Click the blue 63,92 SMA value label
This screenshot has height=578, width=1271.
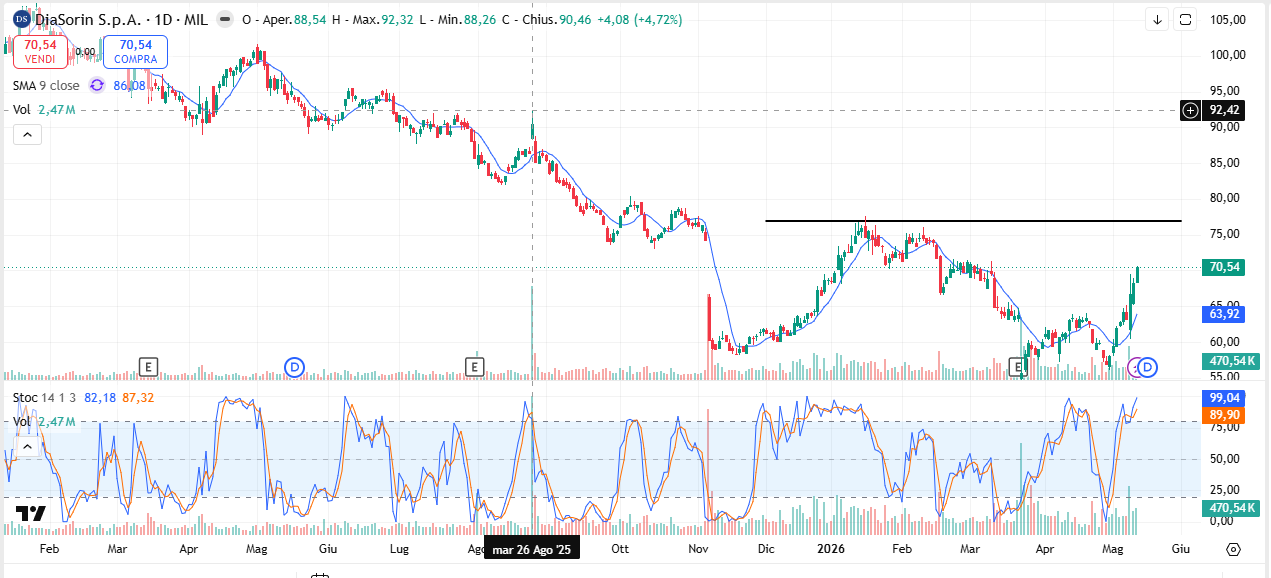1224,313
